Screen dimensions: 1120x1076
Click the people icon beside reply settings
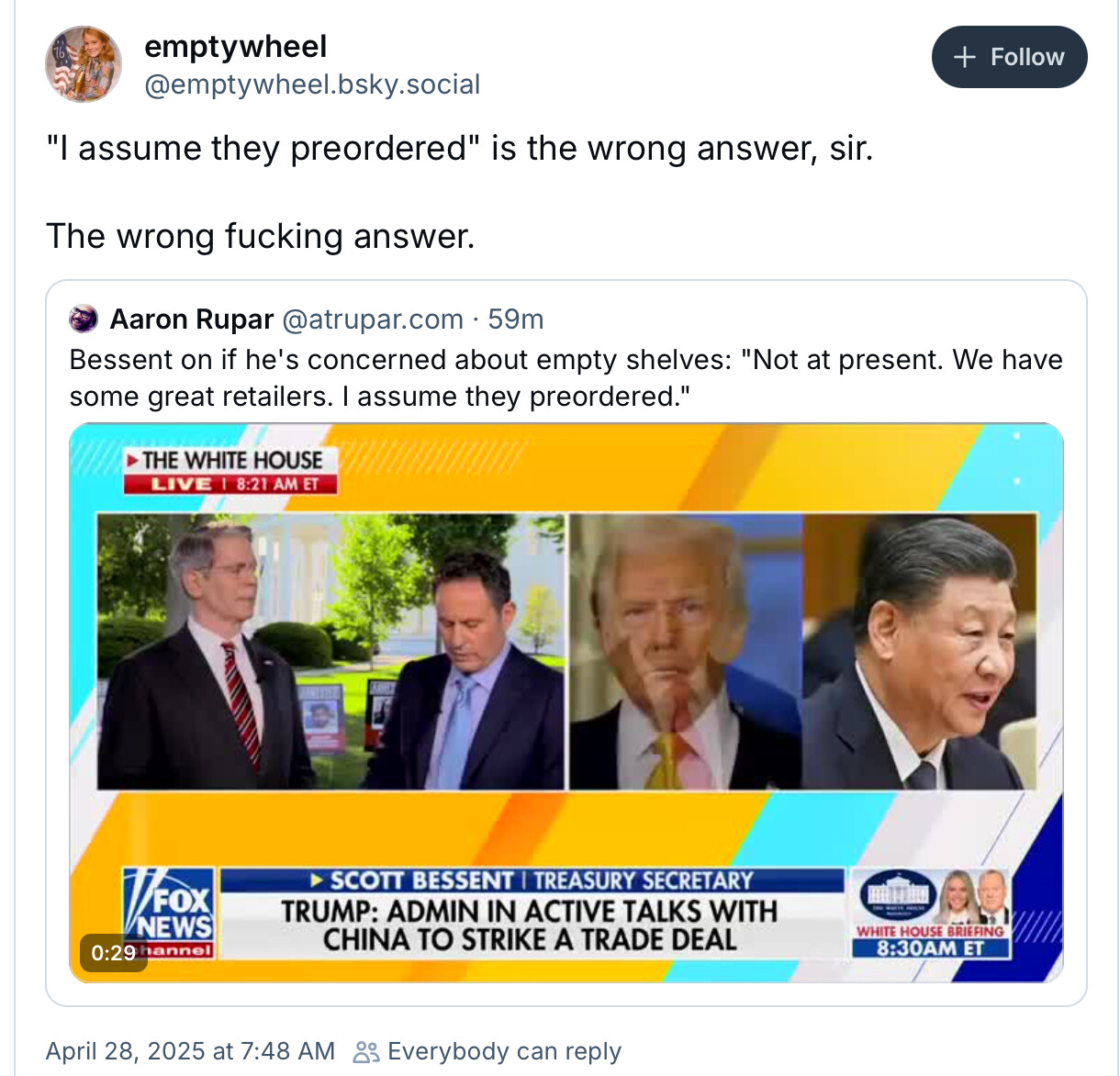[x=366, y=1051]
